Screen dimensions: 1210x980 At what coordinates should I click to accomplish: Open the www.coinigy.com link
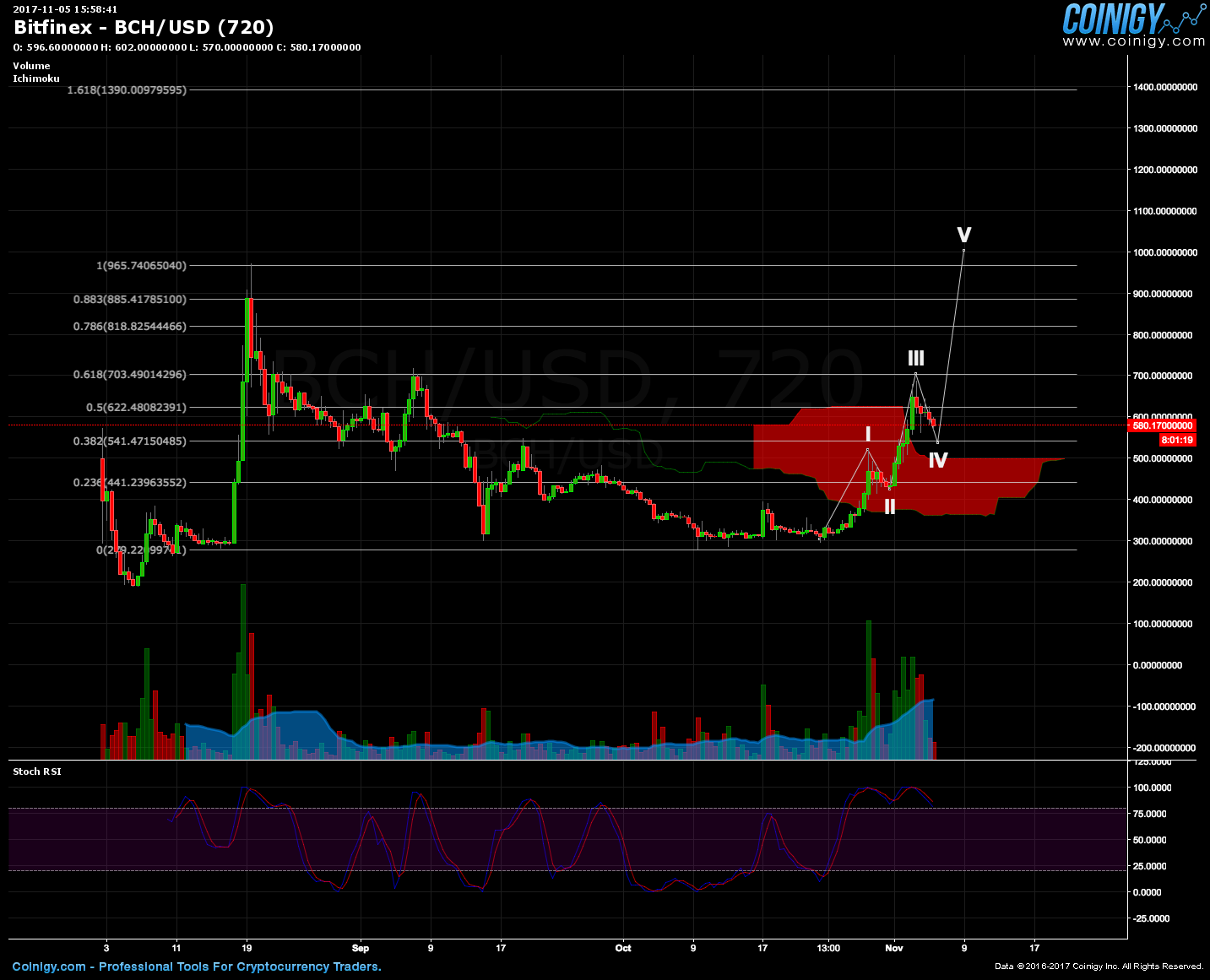pos(1134,41)
